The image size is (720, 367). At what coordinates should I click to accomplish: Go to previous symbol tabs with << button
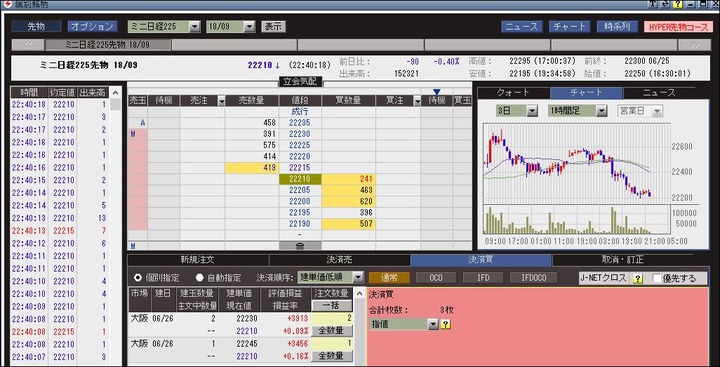coord(28,45)
